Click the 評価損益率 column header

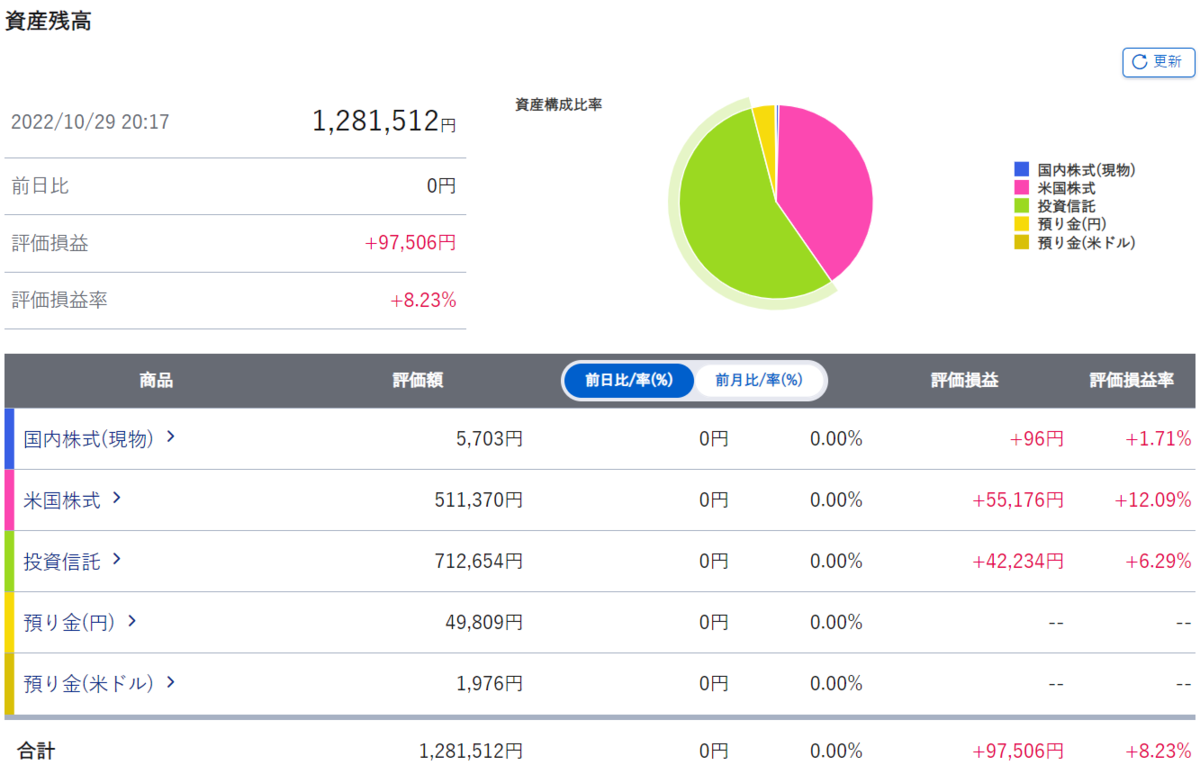tap(1131, 381)
